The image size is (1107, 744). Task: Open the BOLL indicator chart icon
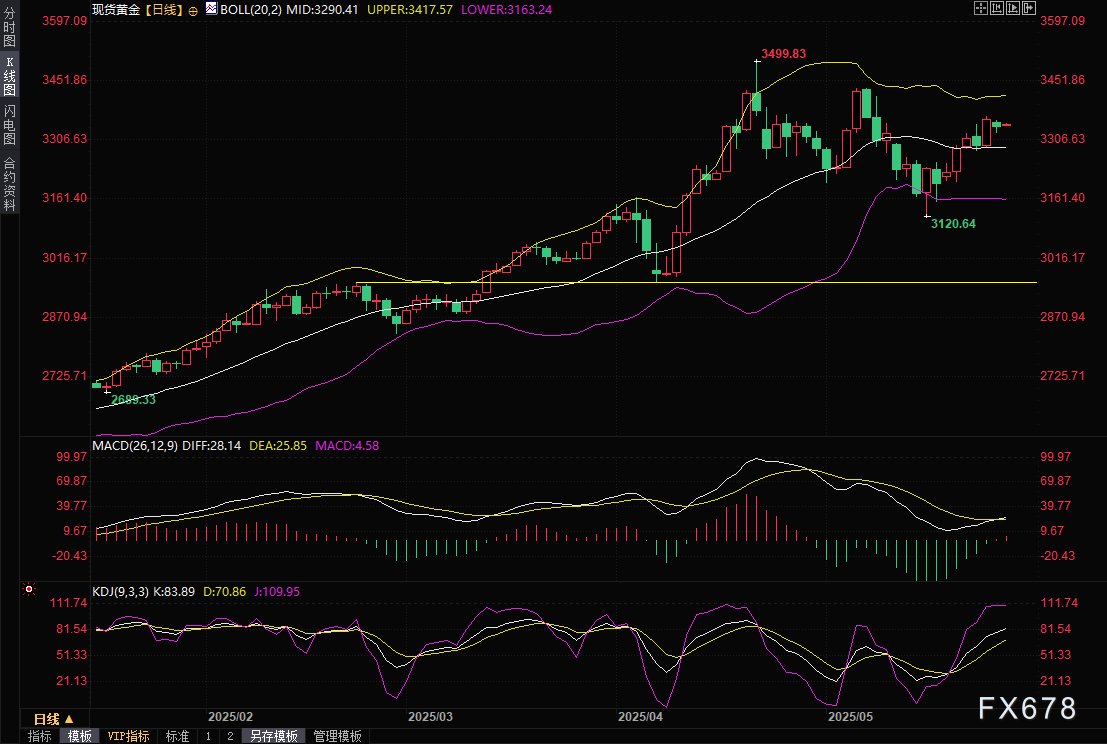[x=210, y=8]
